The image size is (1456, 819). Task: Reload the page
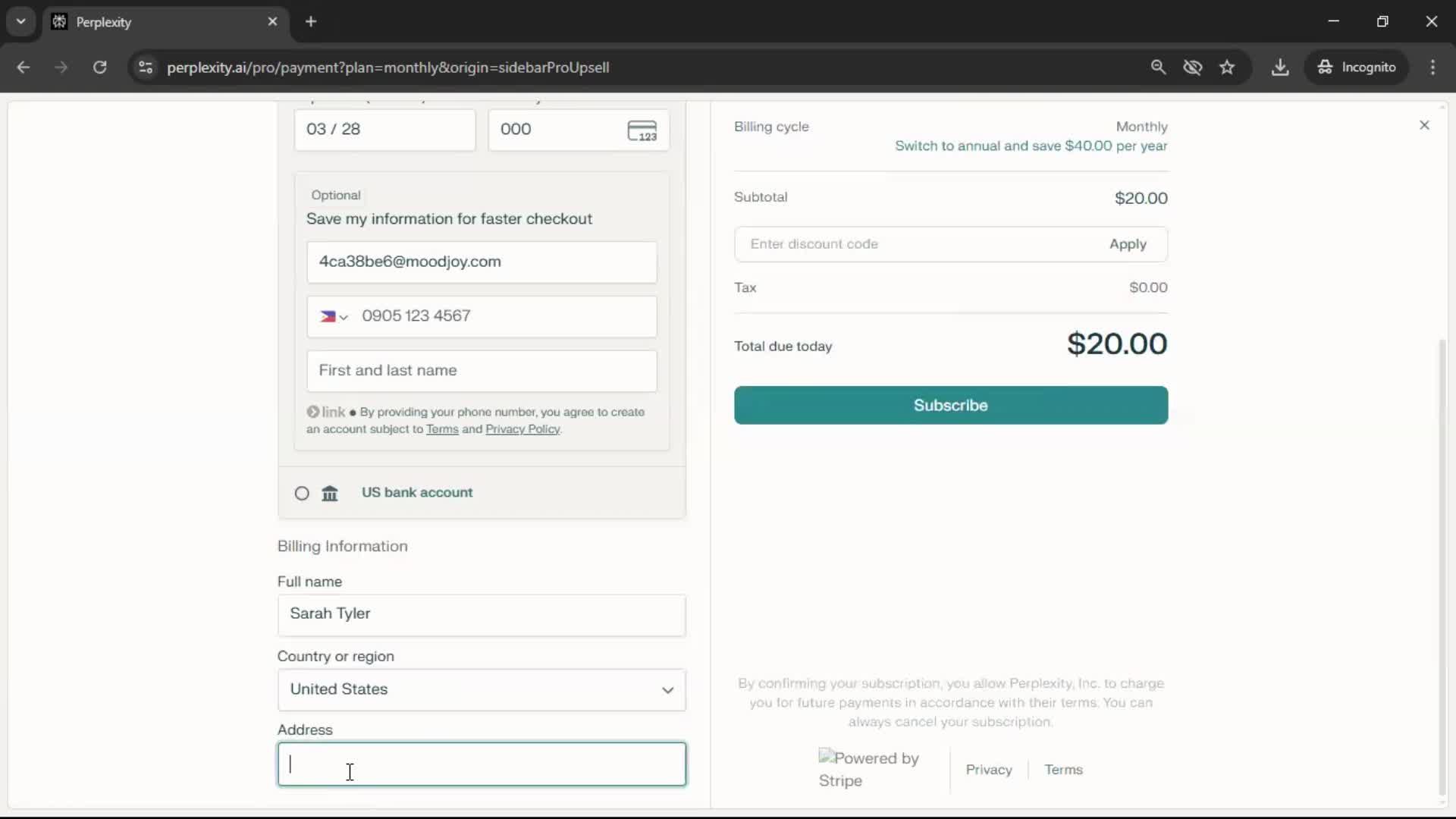coord(99,67)
